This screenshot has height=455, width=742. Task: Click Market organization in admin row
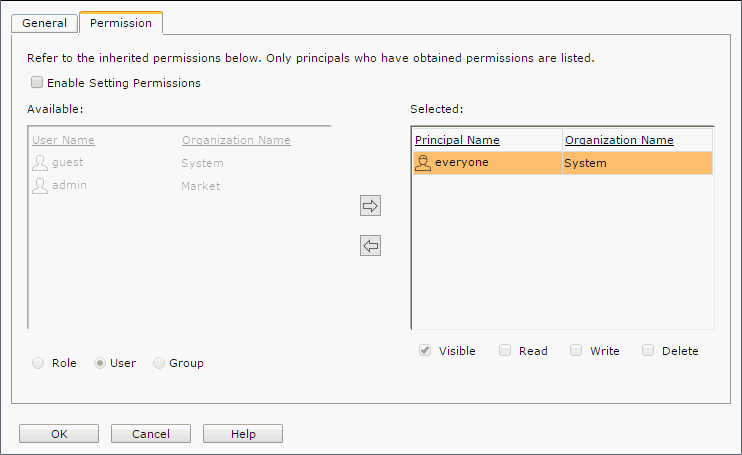pos(201,186)
